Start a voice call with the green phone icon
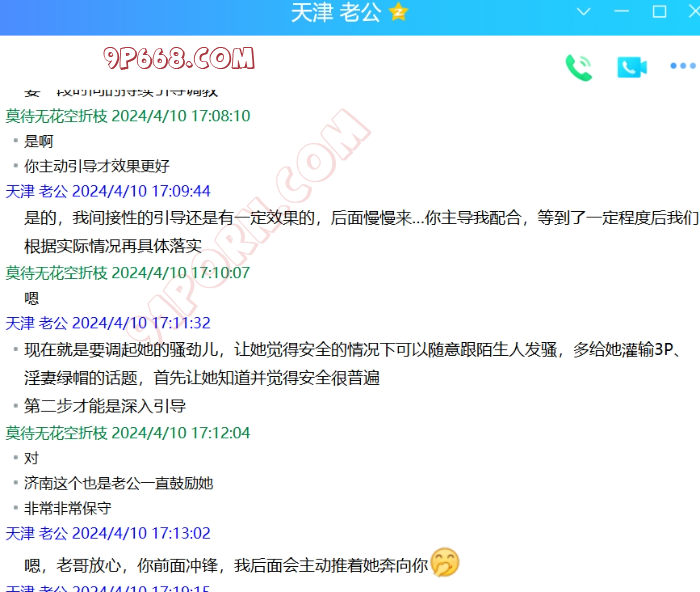700x592 pixels. pos(579,67)
